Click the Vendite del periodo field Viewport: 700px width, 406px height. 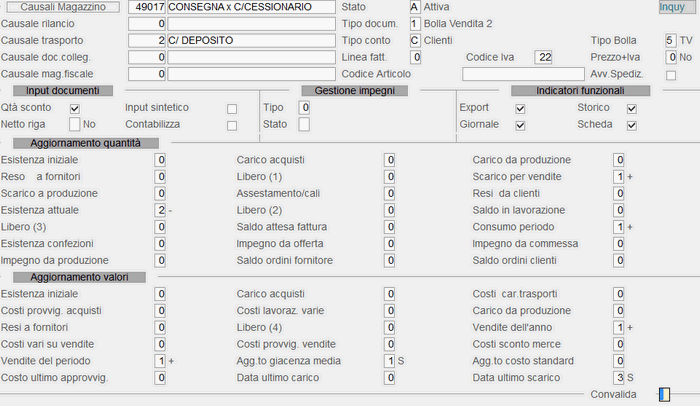click(x=160, y=361)
